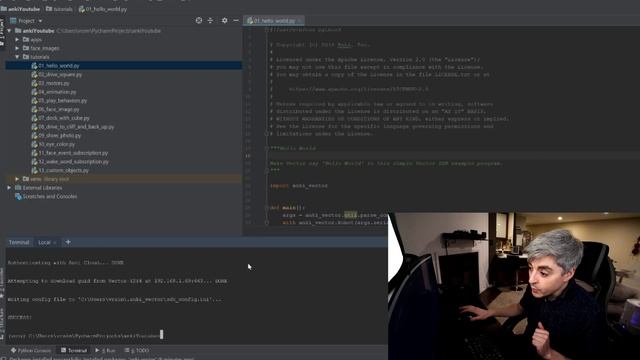Click the 'def main():' line in editor
The width and height of the screenshot is (640, 360).
[x=287, y=208]
